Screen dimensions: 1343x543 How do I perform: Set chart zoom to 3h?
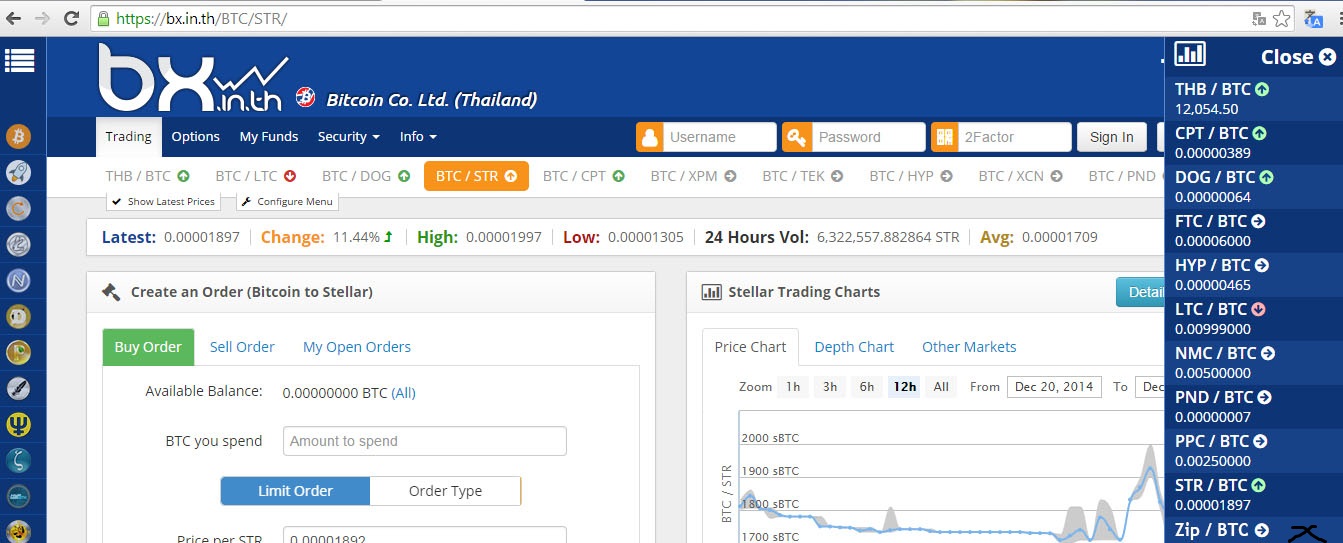click(x=830, y=387)
